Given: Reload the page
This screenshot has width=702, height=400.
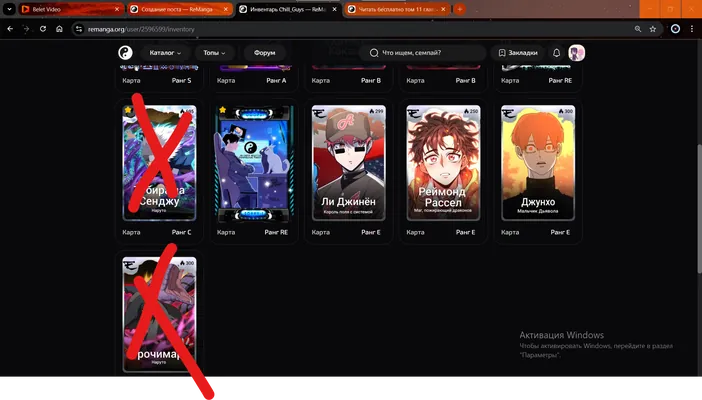Looking at the screenshot, I should coord(43,29).
